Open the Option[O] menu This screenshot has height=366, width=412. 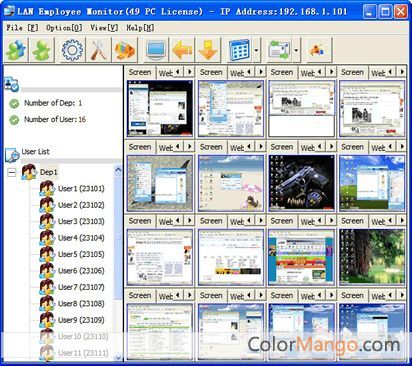pos(64,28)
